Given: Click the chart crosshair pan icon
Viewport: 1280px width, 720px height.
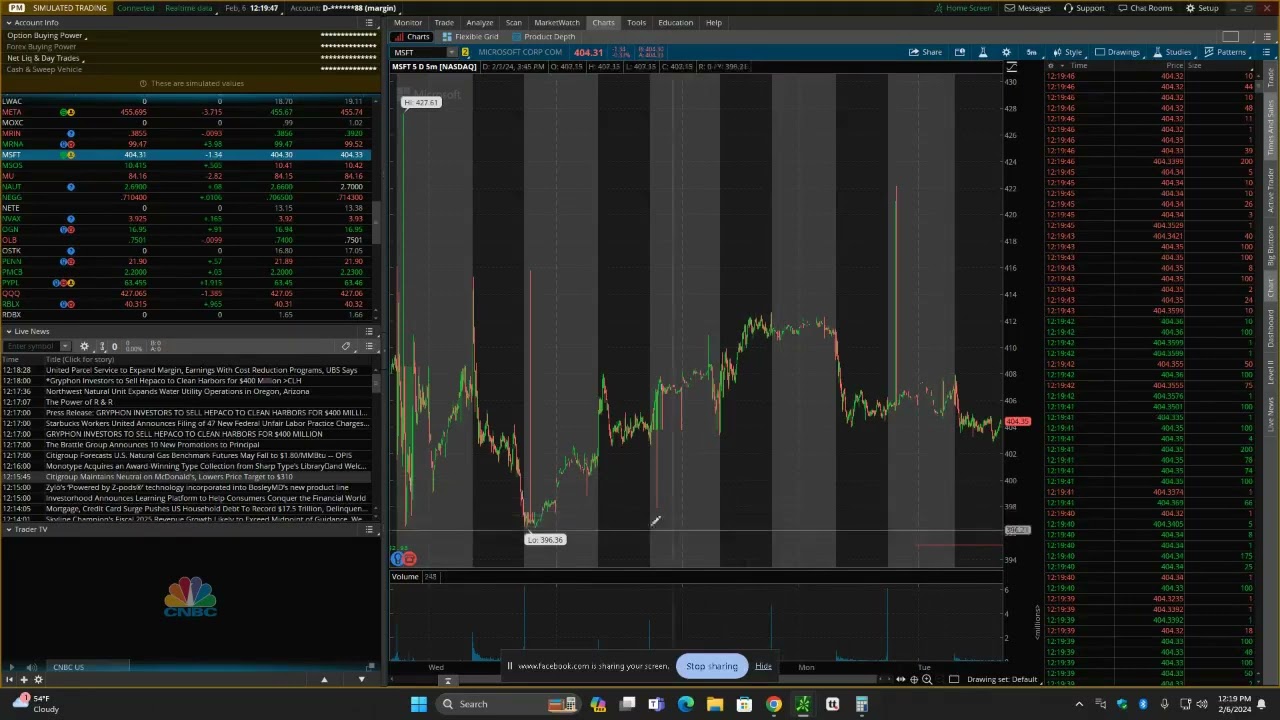Looking at the screenshot, I should [x=913, y=680].
